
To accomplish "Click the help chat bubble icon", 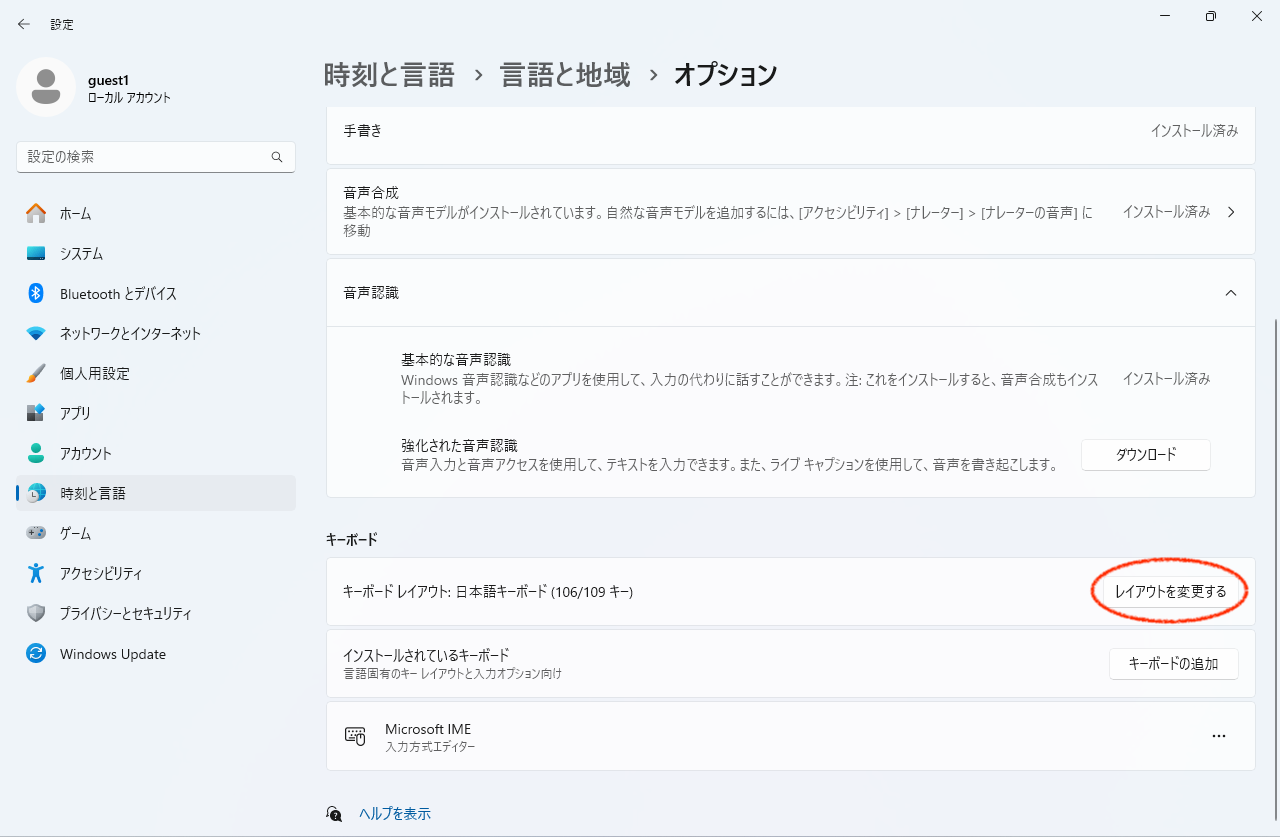I will coord(335,814).
